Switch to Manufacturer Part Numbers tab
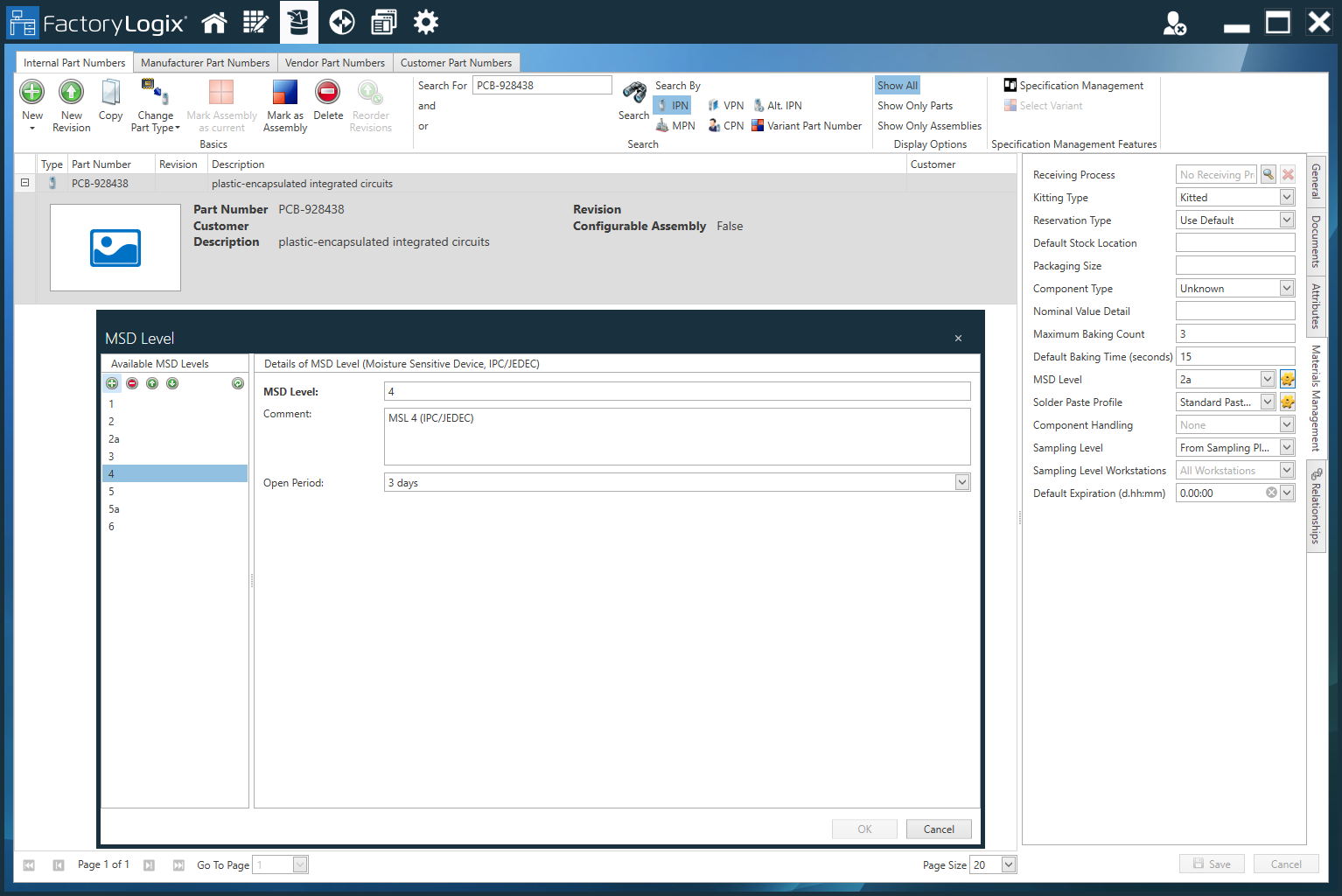 [205, 63]
